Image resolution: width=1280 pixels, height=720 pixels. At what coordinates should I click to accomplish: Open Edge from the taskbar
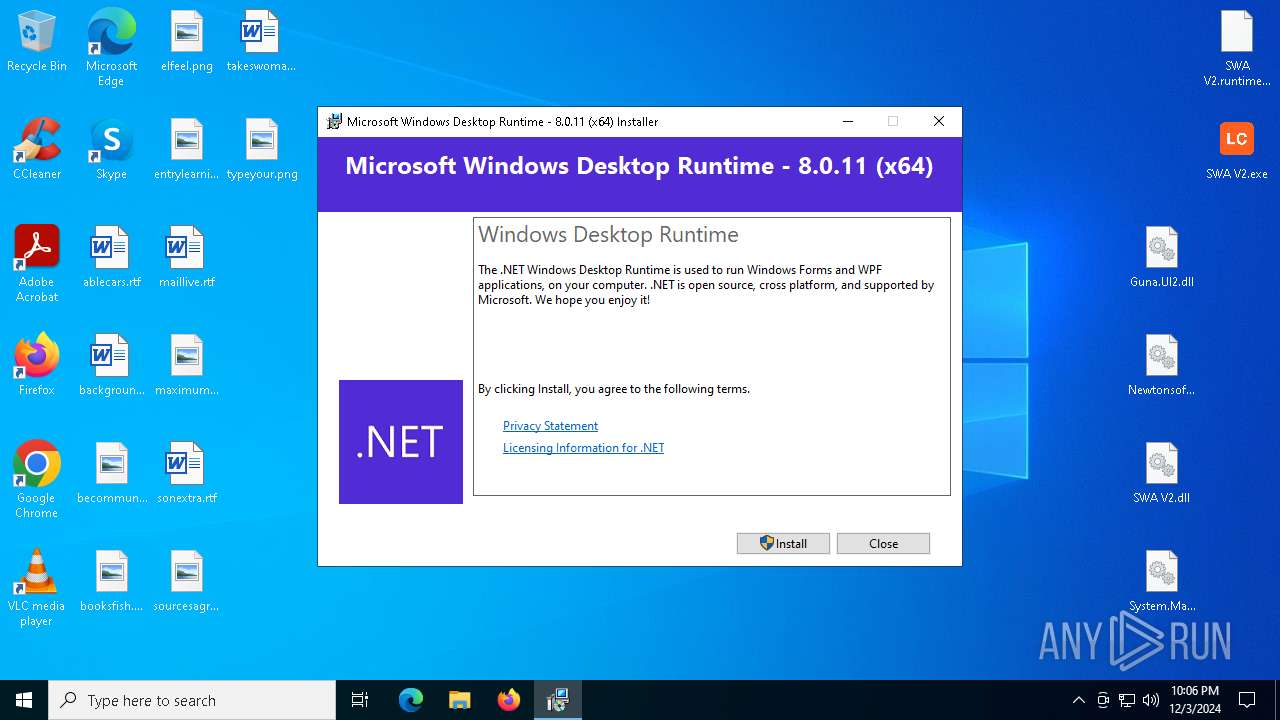(x=411, y=700)
